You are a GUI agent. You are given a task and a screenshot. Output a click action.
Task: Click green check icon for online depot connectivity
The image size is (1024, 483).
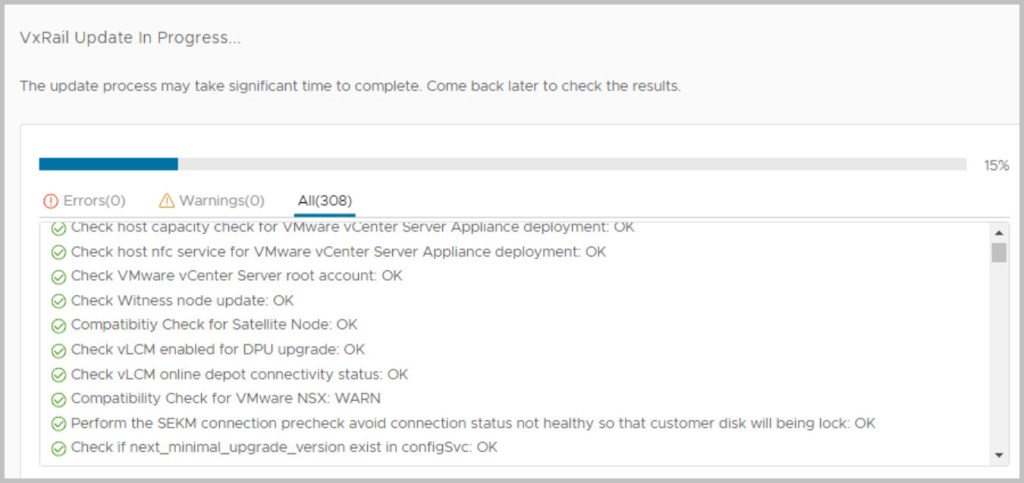coord(59,375)
